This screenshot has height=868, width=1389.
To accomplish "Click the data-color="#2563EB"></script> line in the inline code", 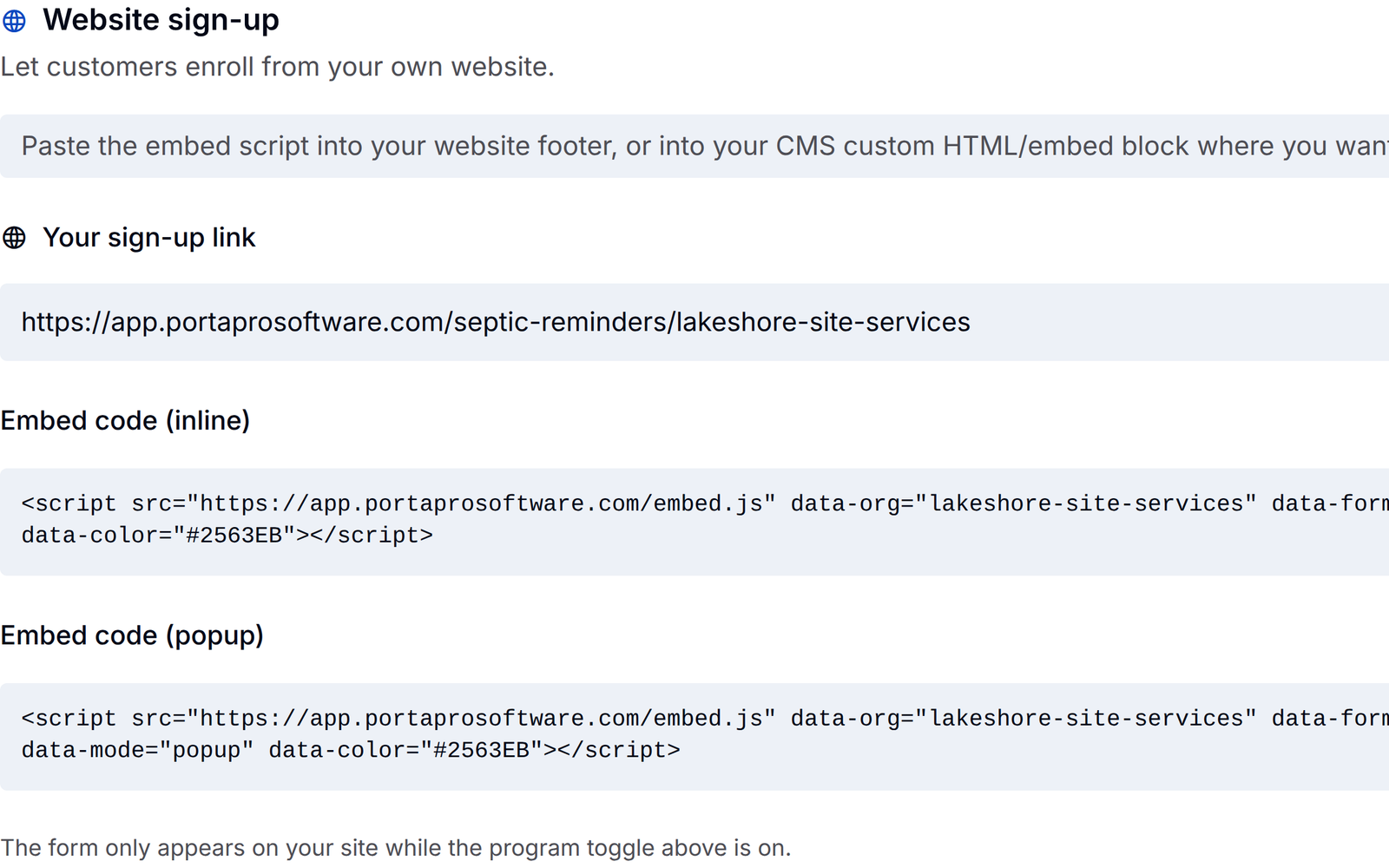I will click(x=227, y=536).
